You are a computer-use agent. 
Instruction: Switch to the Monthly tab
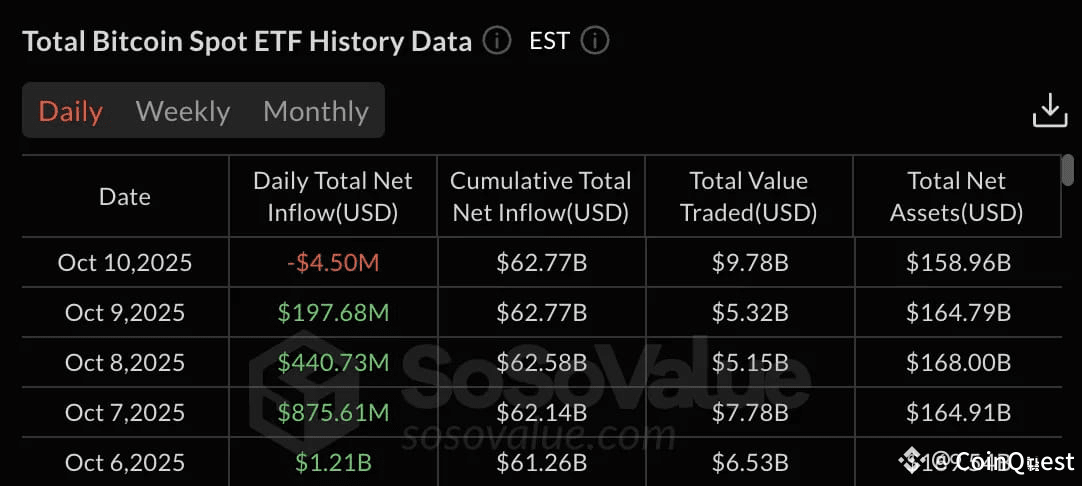coord(316,111)
